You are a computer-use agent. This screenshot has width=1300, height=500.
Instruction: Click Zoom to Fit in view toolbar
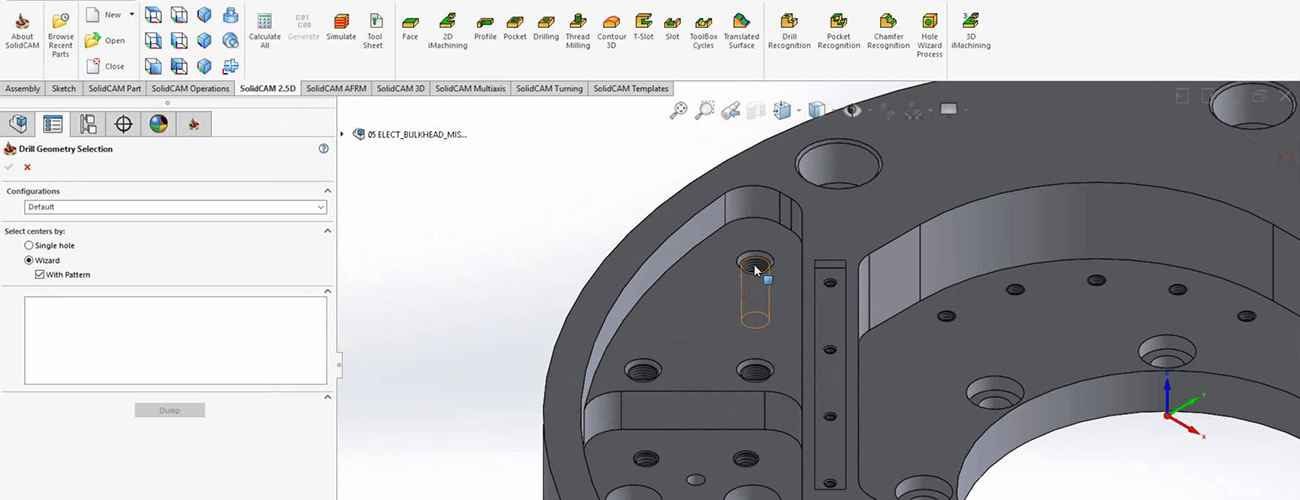[x=679, y=110]
